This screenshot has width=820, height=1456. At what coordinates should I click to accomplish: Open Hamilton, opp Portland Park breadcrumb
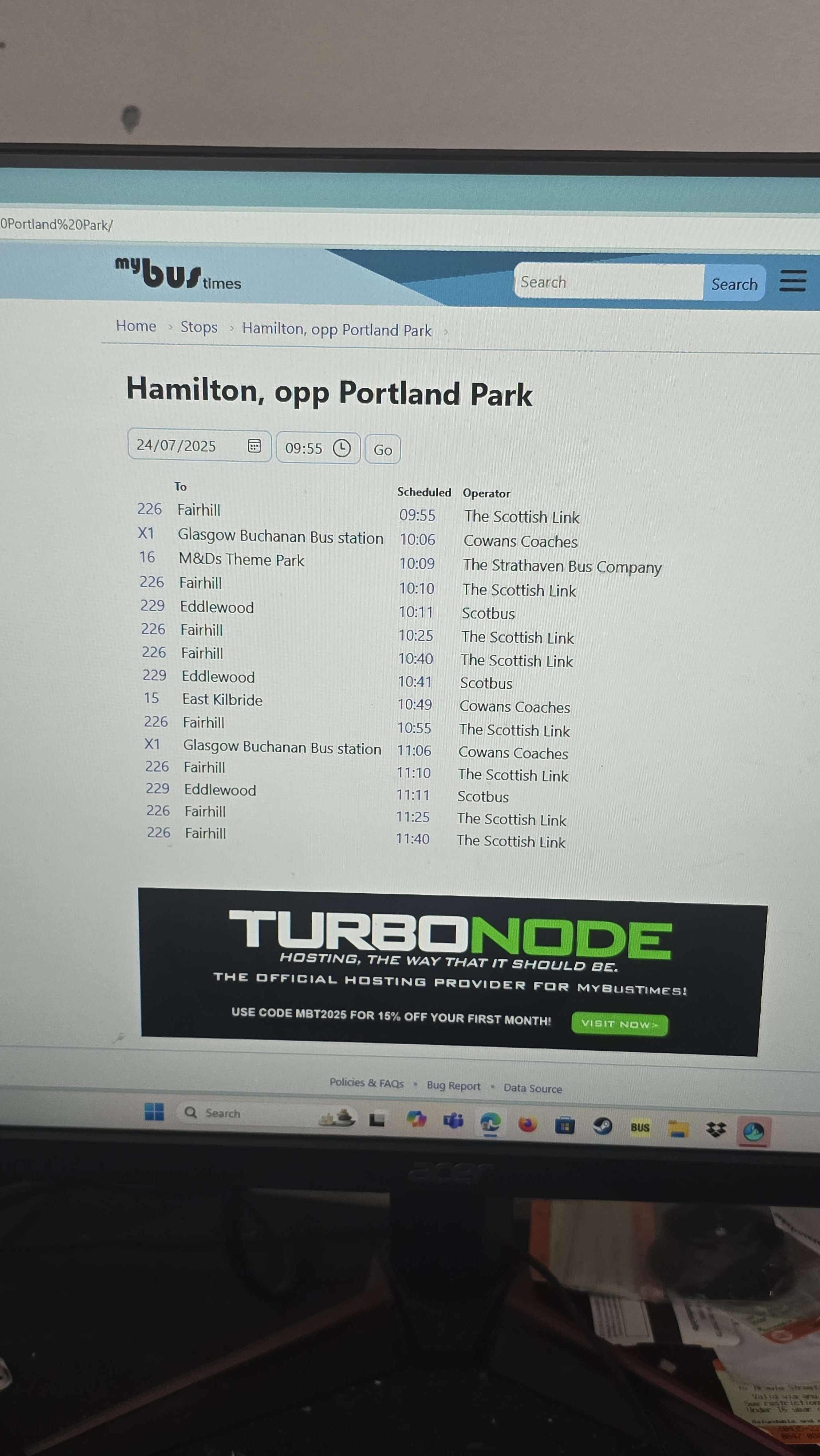336,329
